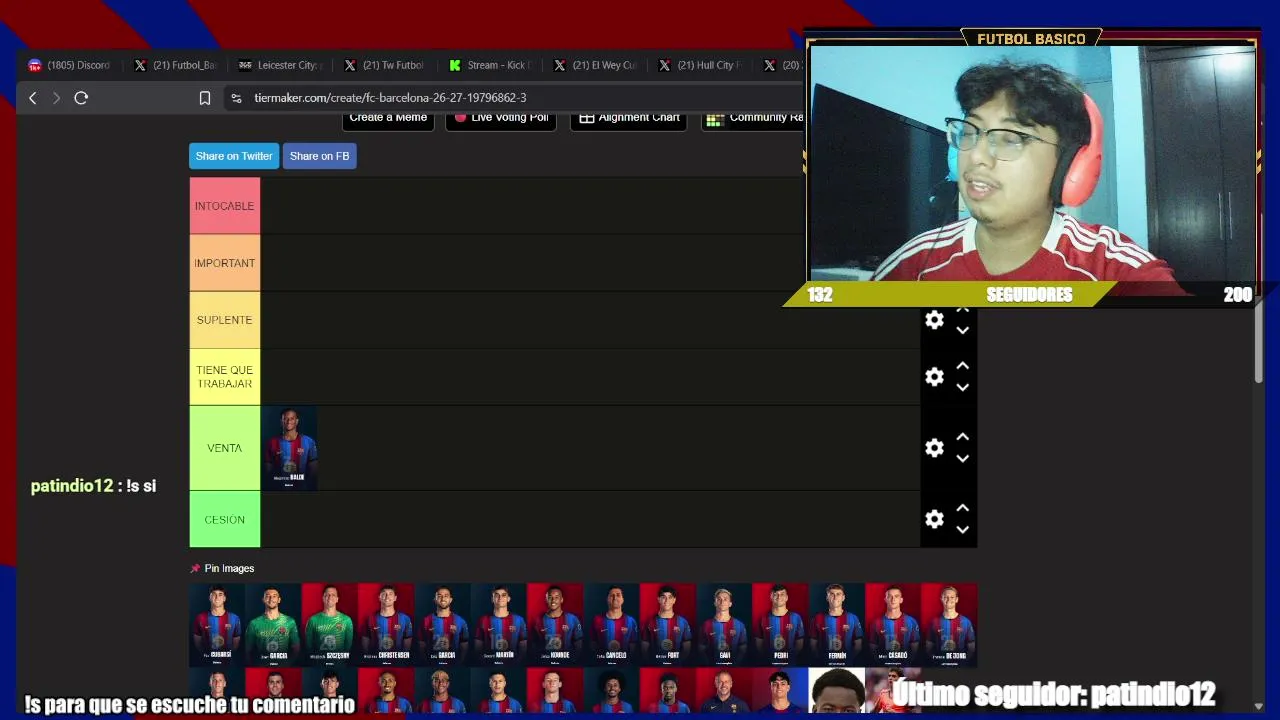1280x720 pixels.
Task: Share the tier list on Twitter
Action: [234, 156]
